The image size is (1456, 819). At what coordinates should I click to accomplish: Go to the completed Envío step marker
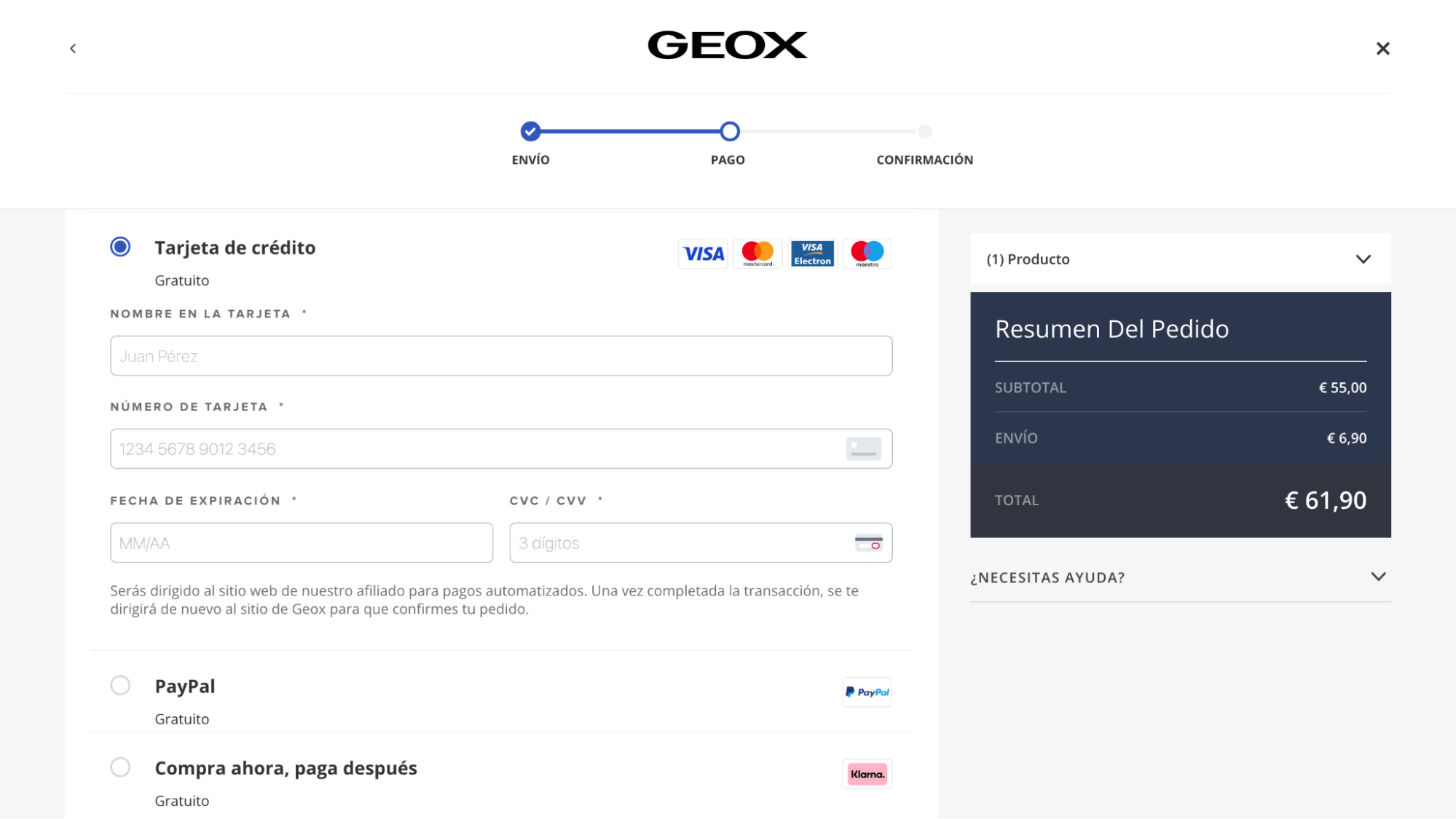point(530,132)
